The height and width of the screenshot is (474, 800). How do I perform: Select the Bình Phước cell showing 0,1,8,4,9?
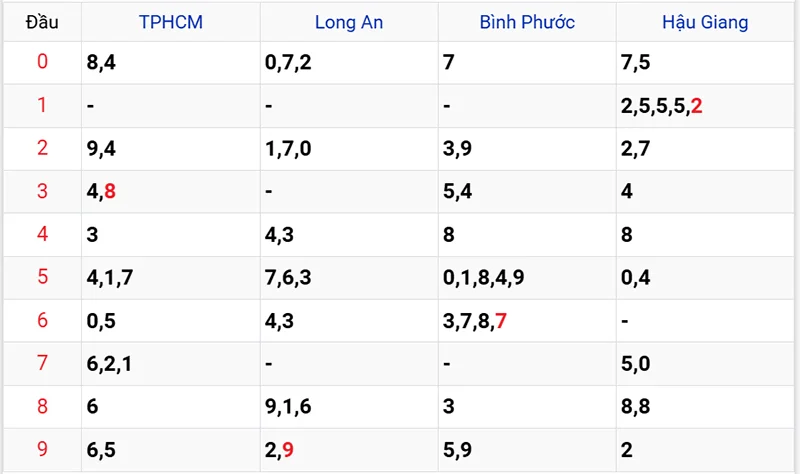[x=484, y=277]
